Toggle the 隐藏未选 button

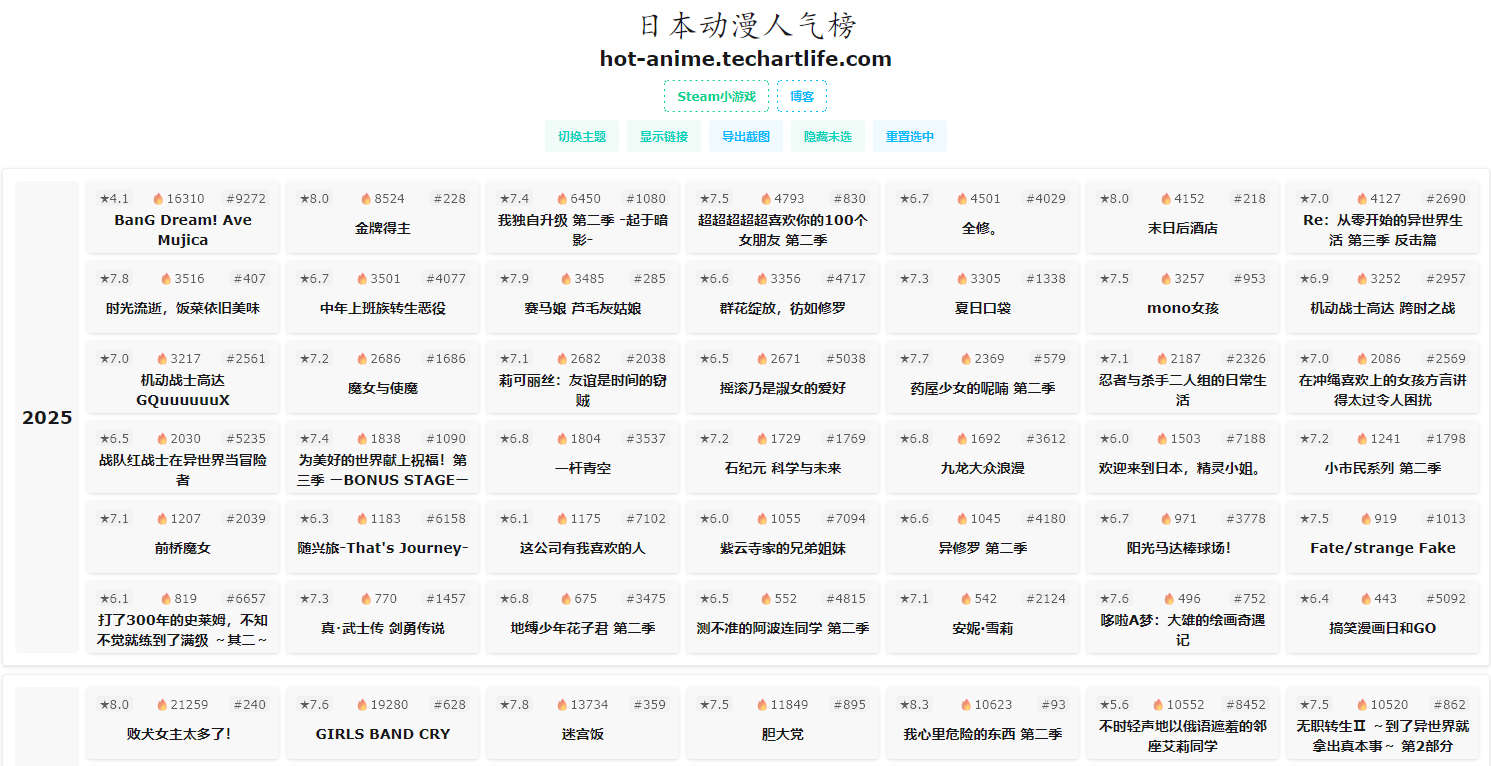tap(828, 136)
